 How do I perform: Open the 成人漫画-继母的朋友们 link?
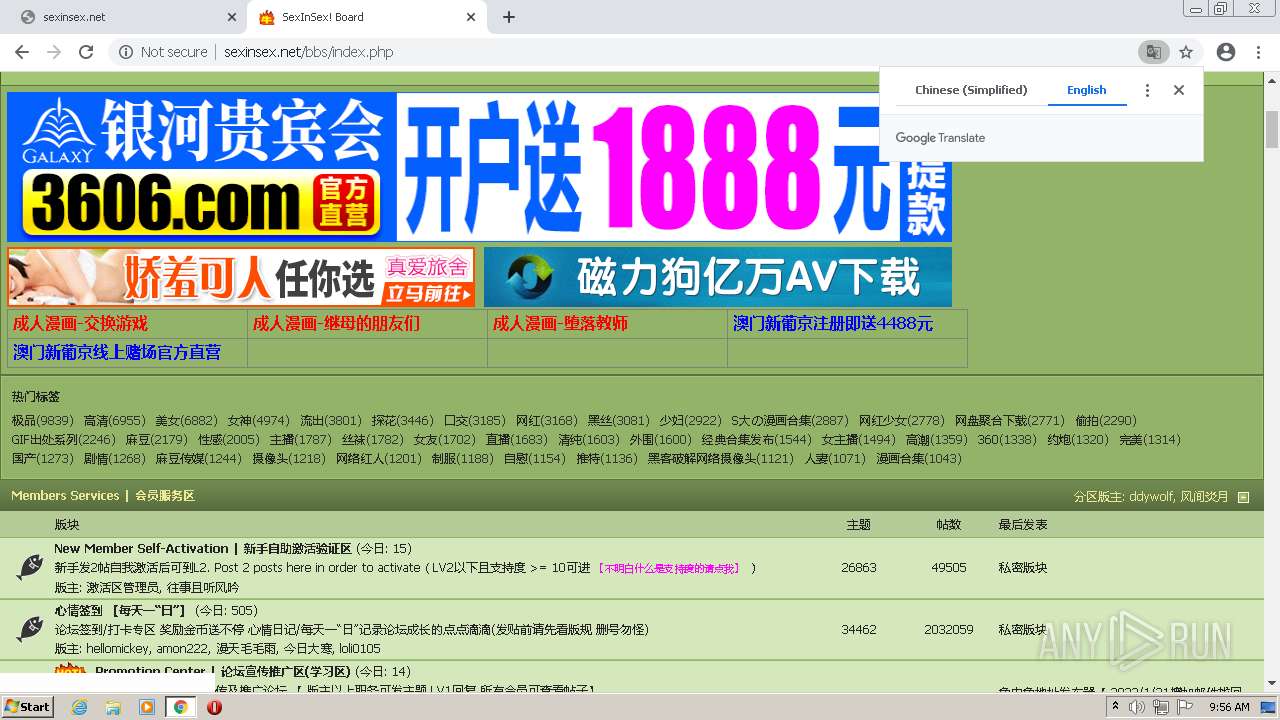point(336,324)
